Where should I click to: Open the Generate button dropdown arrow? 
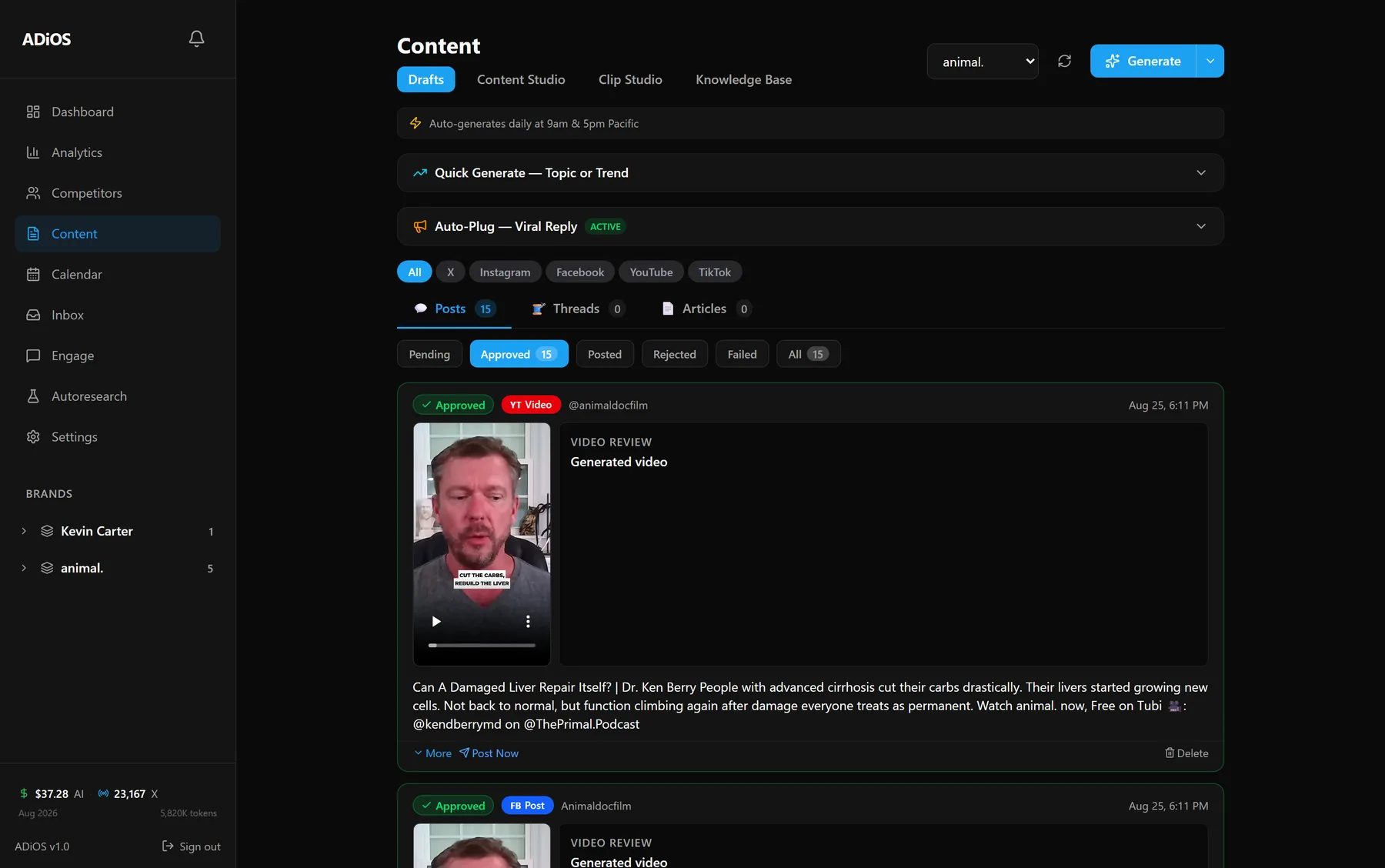pyautogui.click(x=1210, y=61)
